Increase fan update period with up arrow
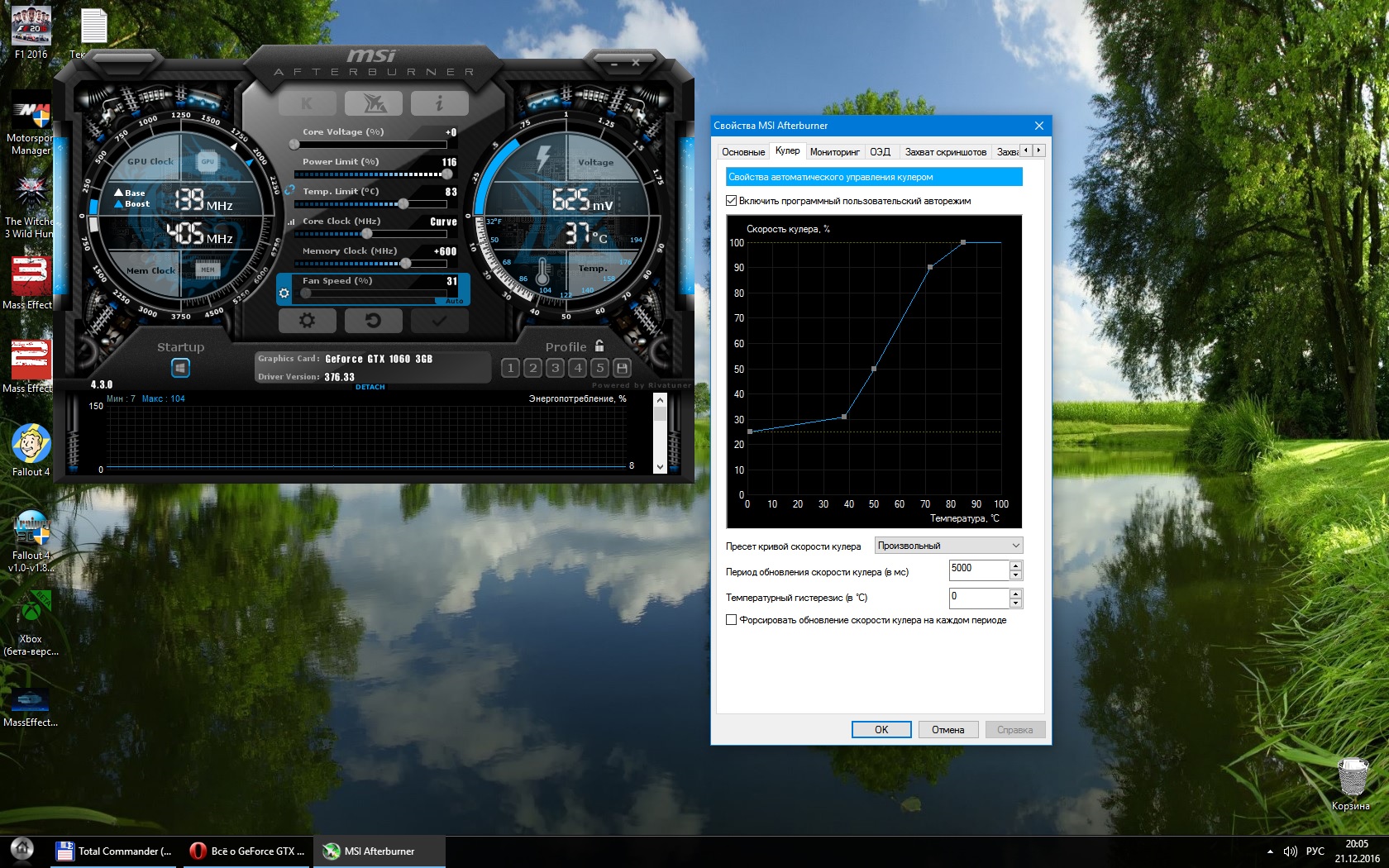Screen dimensions: 1389x868 tap(1015, 565)
